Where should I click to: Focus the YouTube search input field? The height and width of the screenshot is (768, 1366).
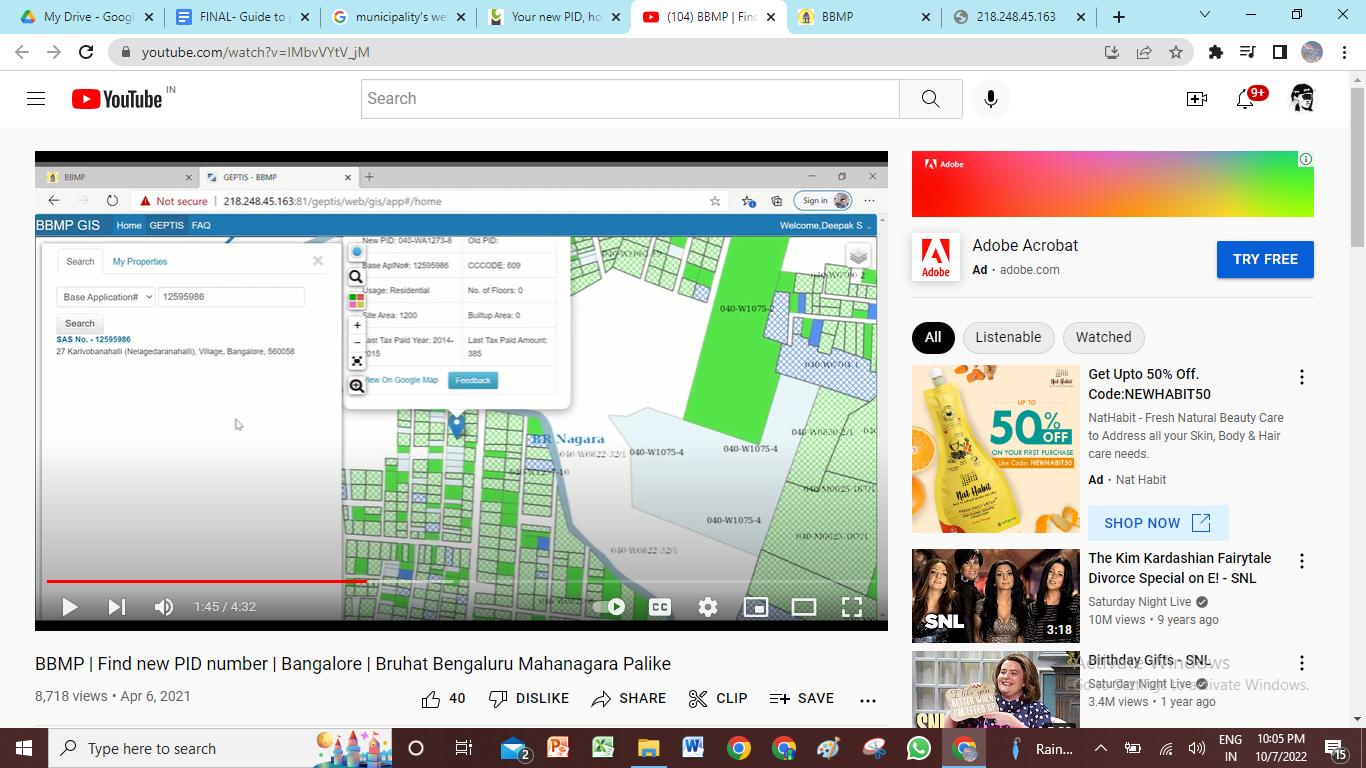coord(630,98)
